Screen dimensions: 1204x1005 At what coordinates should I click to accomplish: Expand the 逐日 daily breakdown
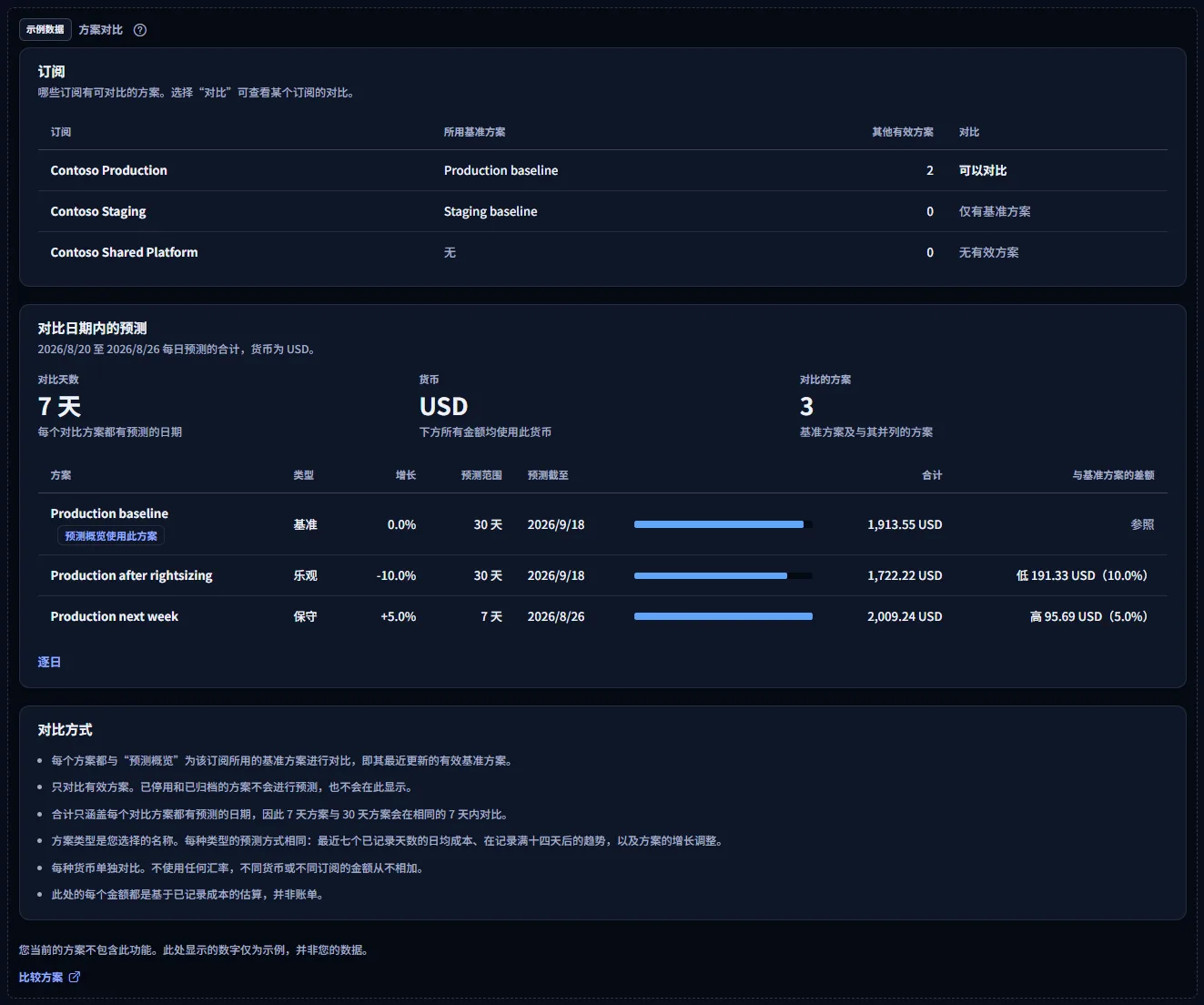click(49, 662)
